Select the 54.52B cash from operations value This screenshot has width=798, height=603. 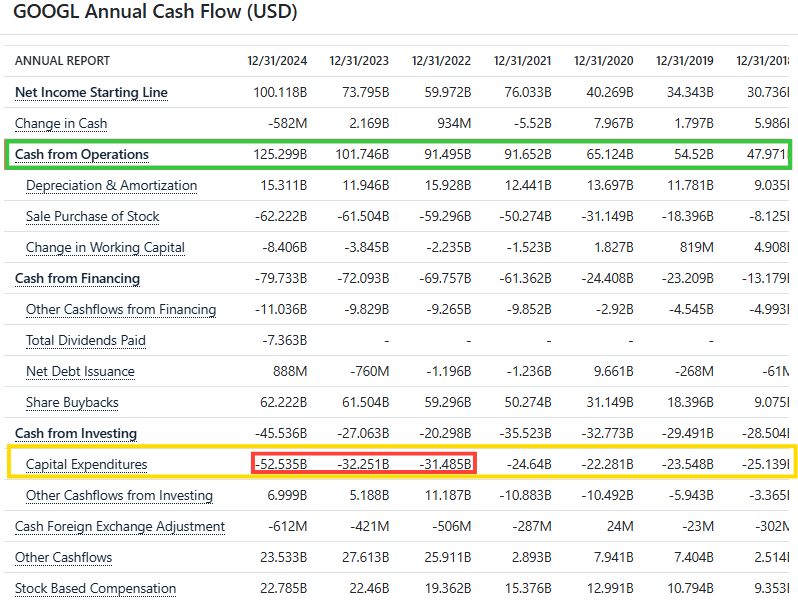pyautogui.click(x=694, y=155)
